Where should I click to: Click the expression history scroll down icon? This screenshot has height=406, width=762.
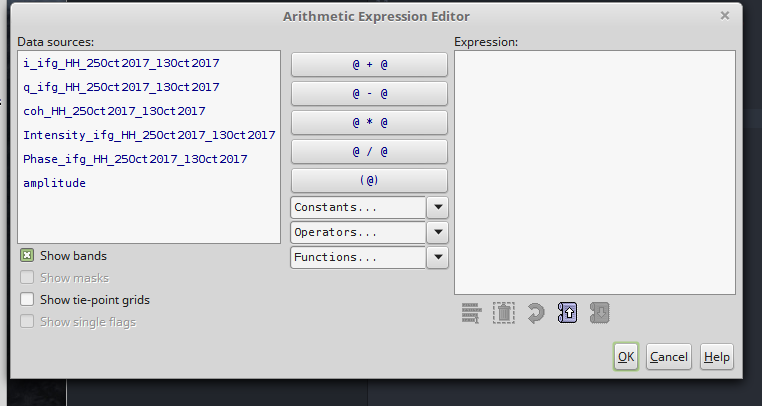point(600,313)
